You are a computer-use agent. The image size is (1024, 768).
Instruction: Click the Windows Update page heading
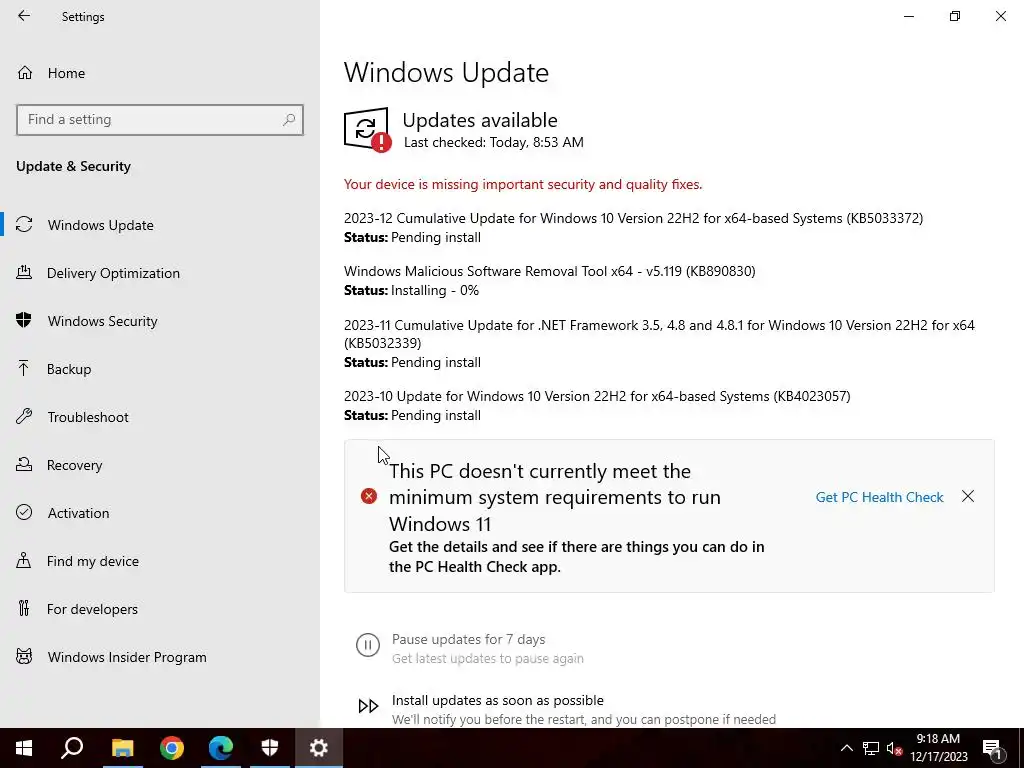tap(446, 72)
